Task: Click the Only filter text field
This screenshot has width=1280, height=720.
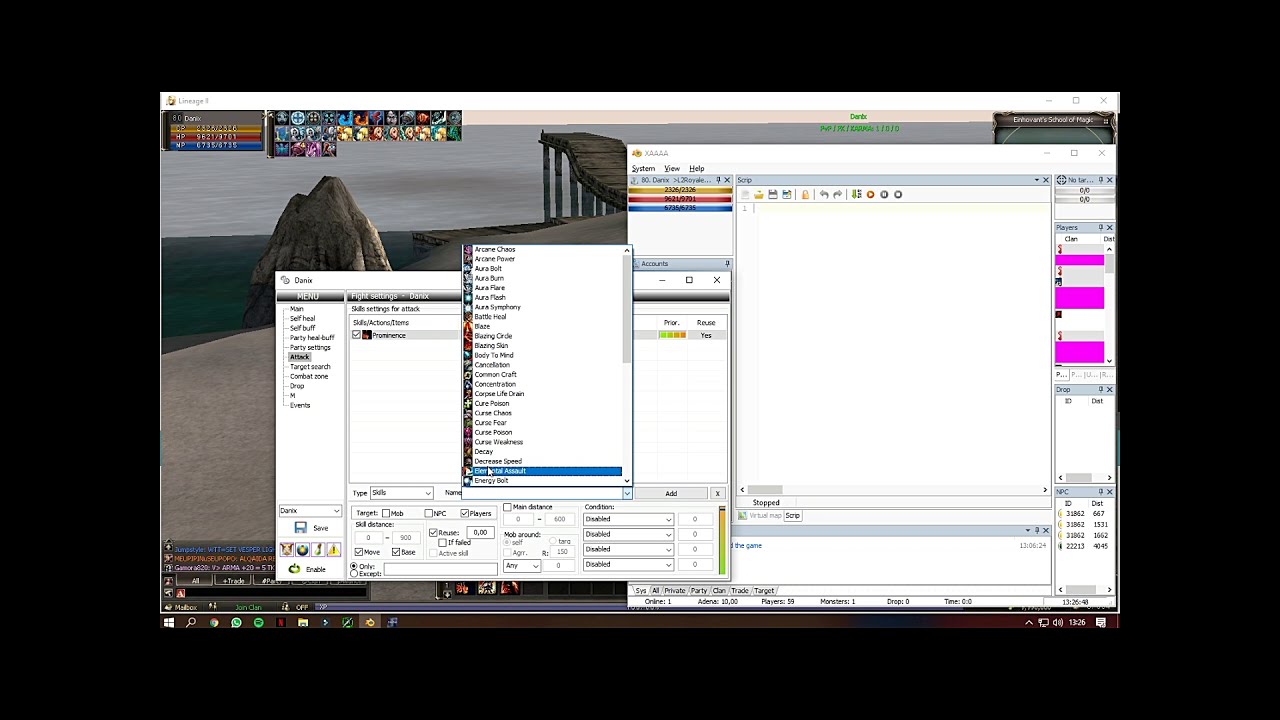Action: 439,569
